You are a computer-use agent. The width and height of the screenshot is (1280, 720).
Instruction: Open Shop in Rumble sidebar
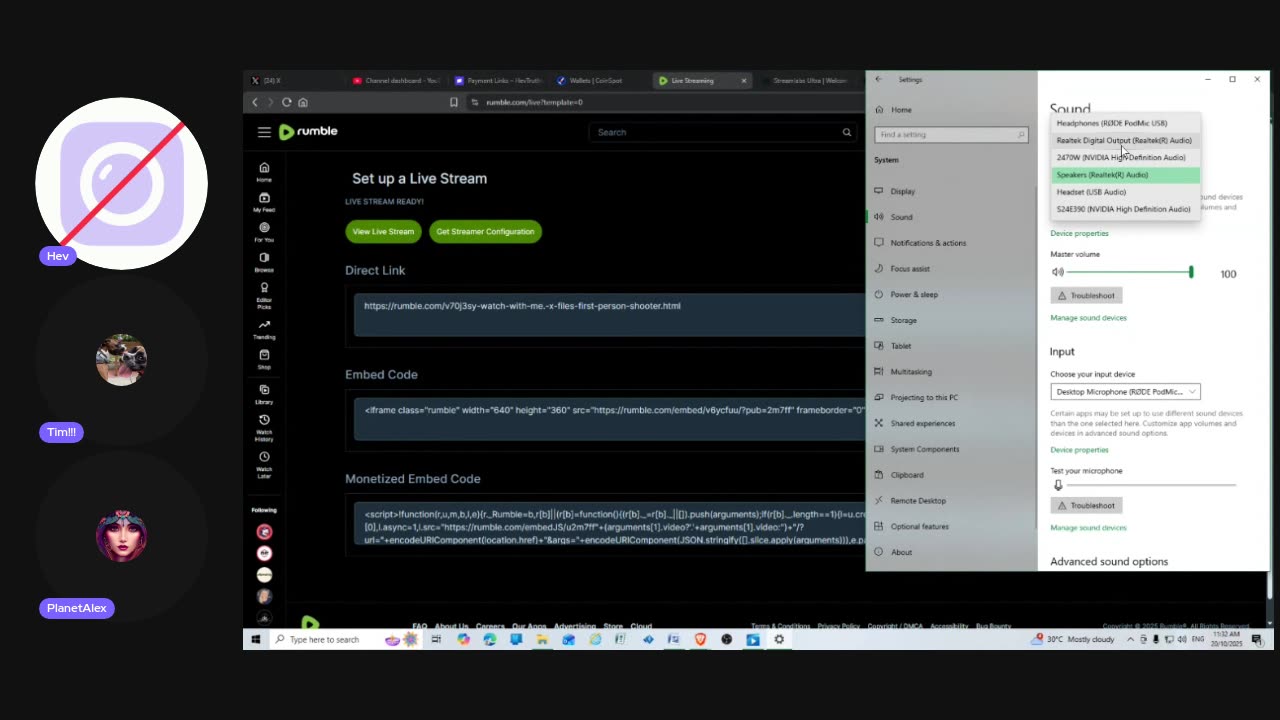coord(264,360)
